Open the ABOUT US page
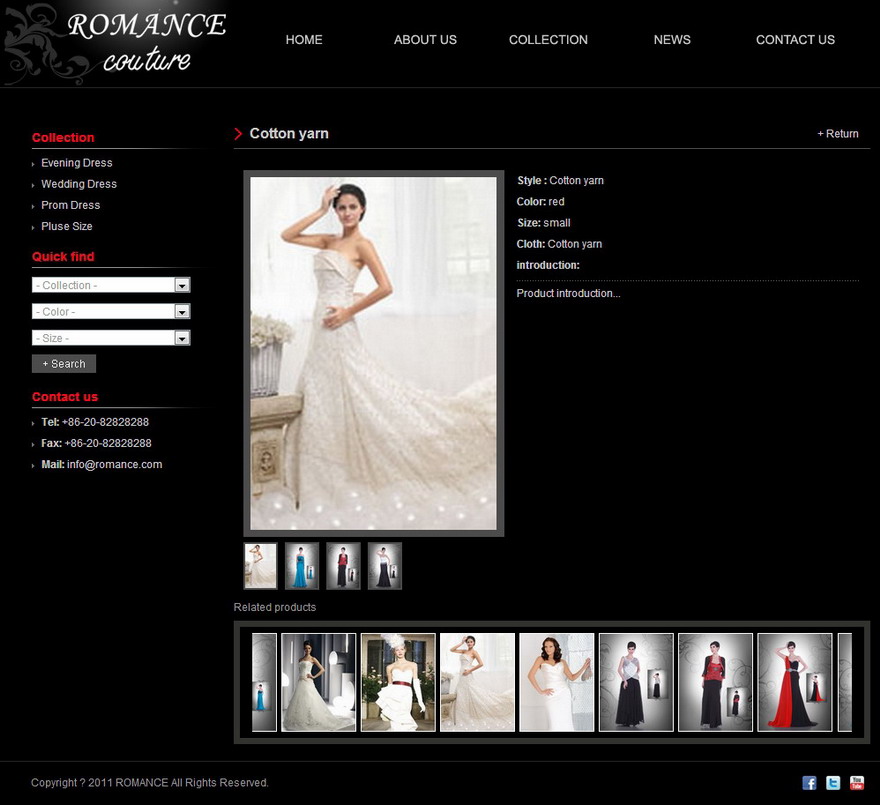Image resolution: width=880 pixels, height=805 pixels. (425, 40)
